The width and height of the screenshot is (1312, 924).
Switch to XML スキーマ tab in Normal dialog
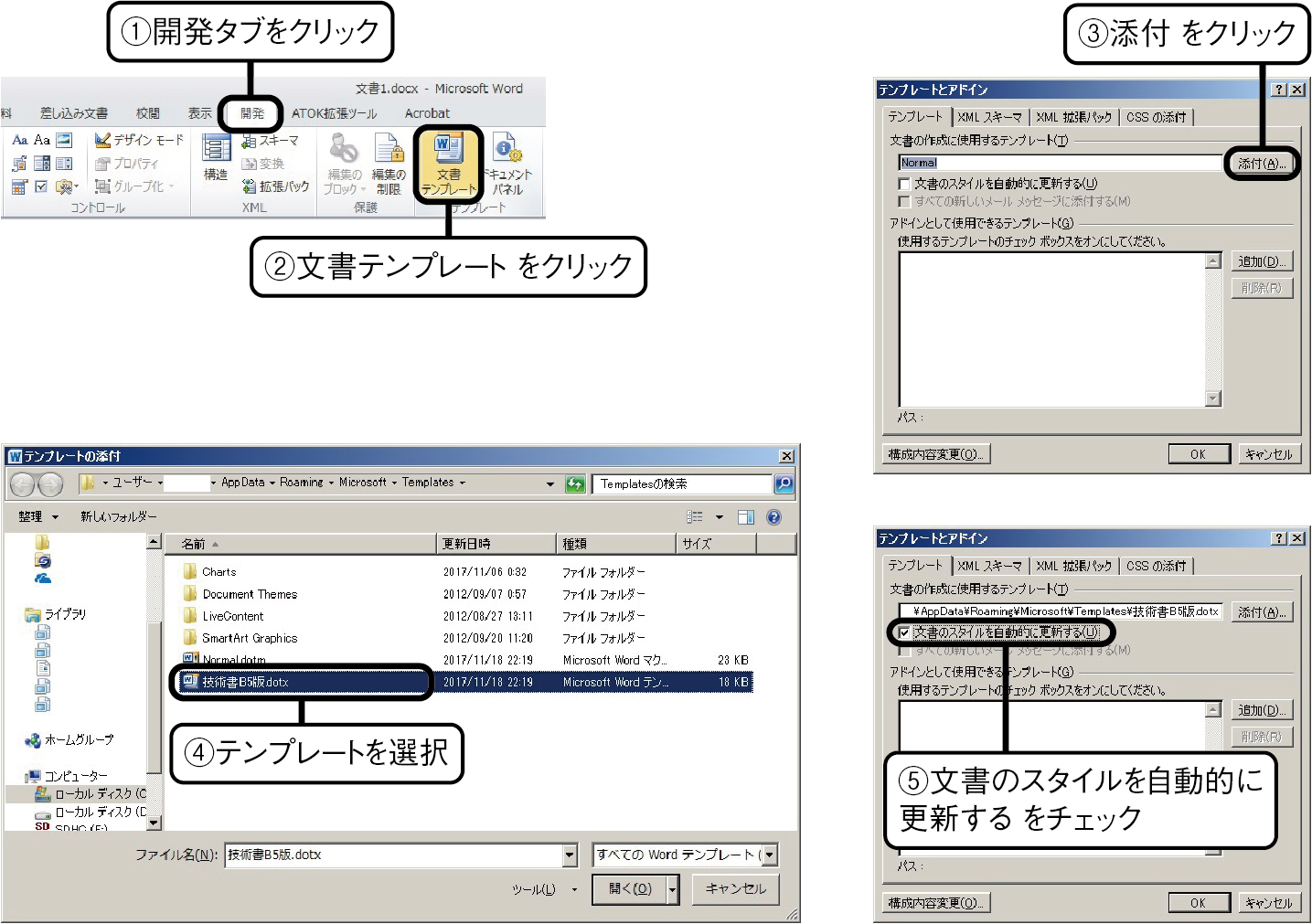click(x=990, y=117)
